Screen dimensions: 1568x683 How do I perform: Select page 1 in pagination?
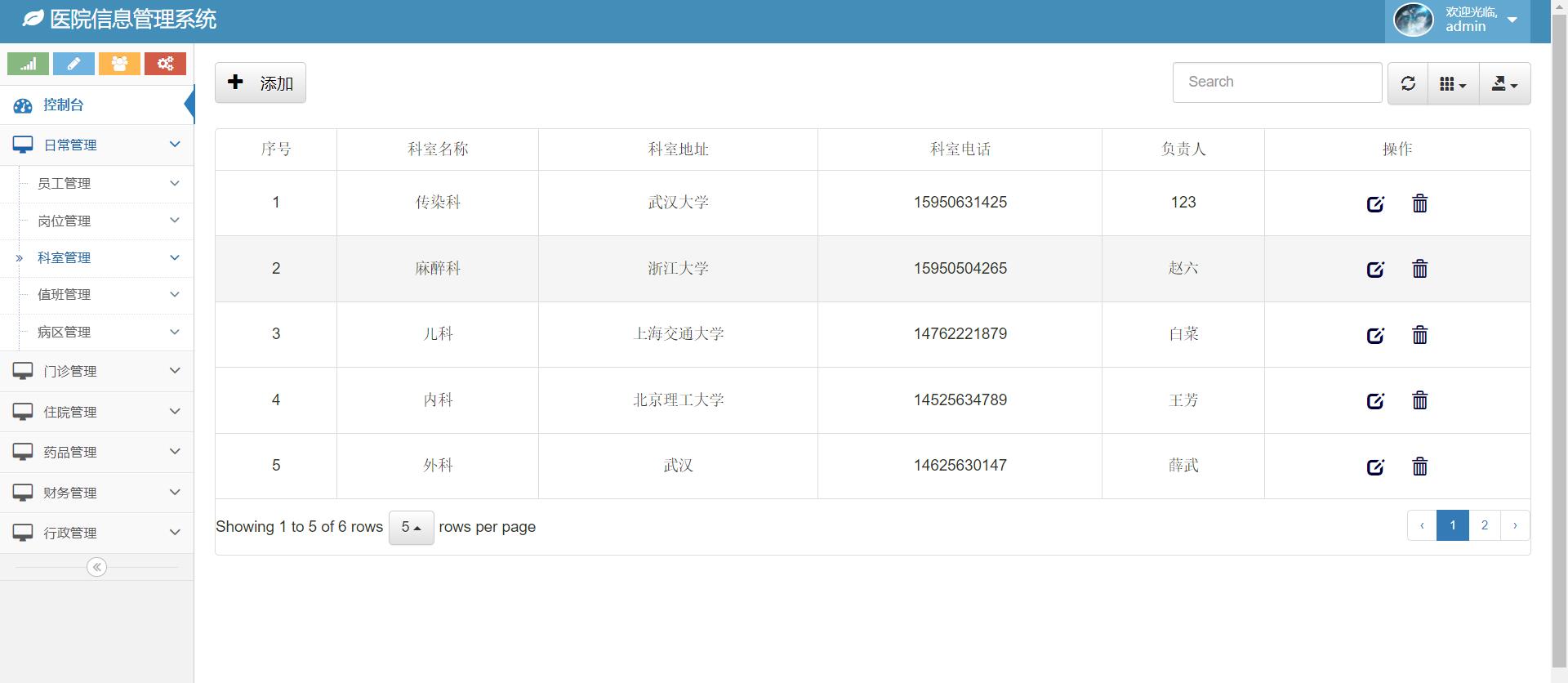1453,525
